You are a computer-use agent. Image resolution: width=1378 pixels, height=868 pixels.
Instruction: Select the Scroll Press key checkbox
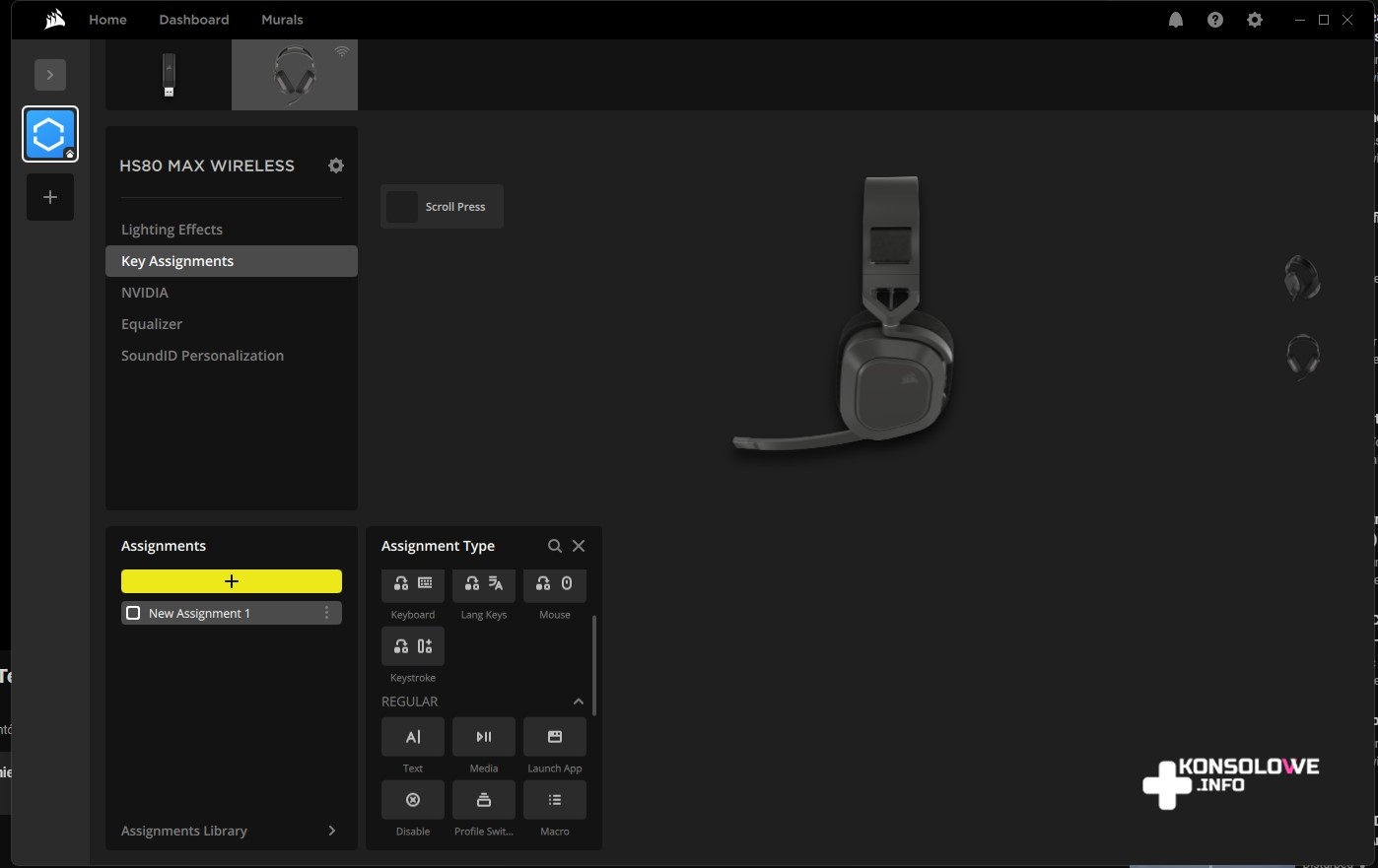pos(402,207)
